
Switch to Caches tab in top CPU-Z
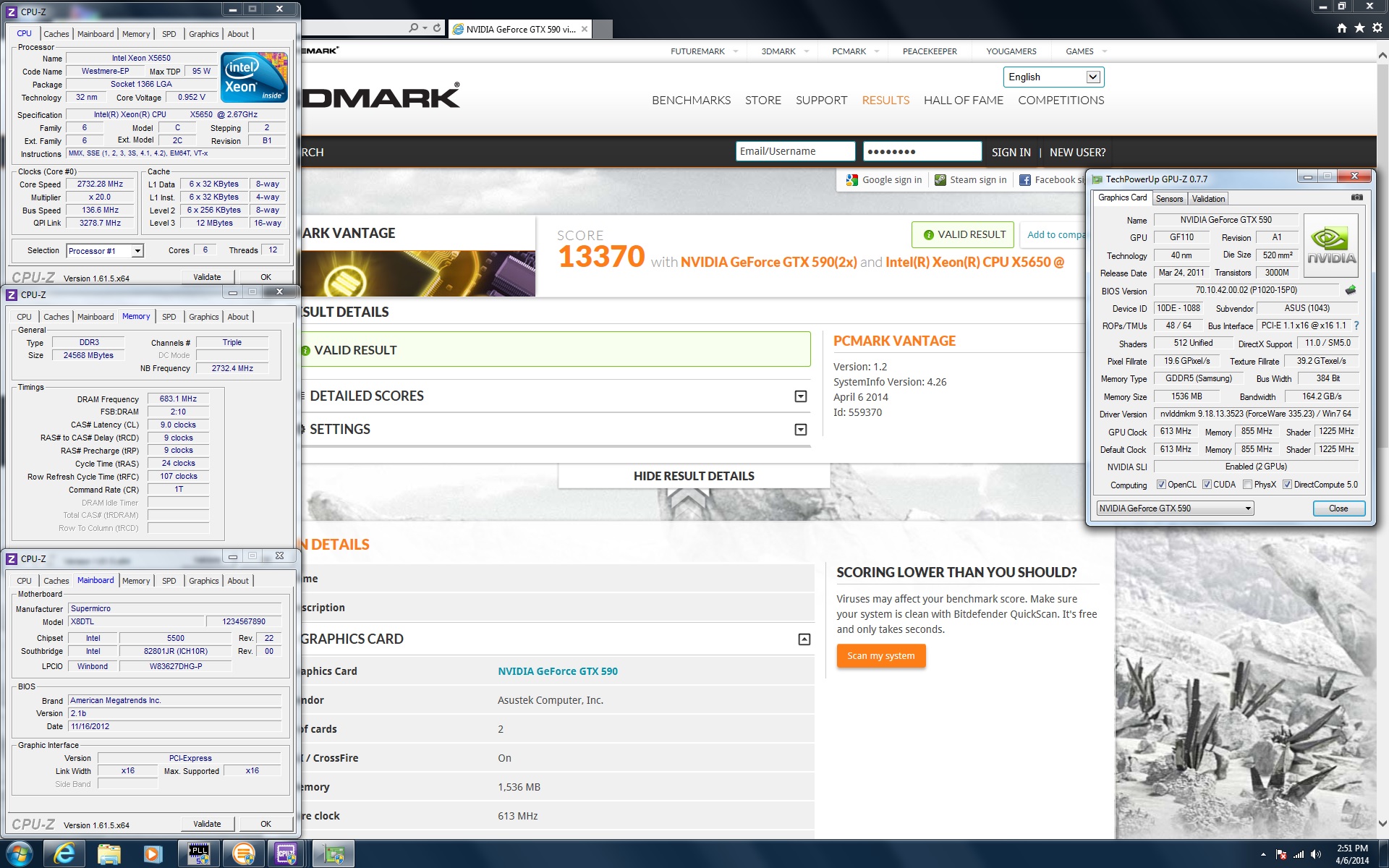coord(56,34)
